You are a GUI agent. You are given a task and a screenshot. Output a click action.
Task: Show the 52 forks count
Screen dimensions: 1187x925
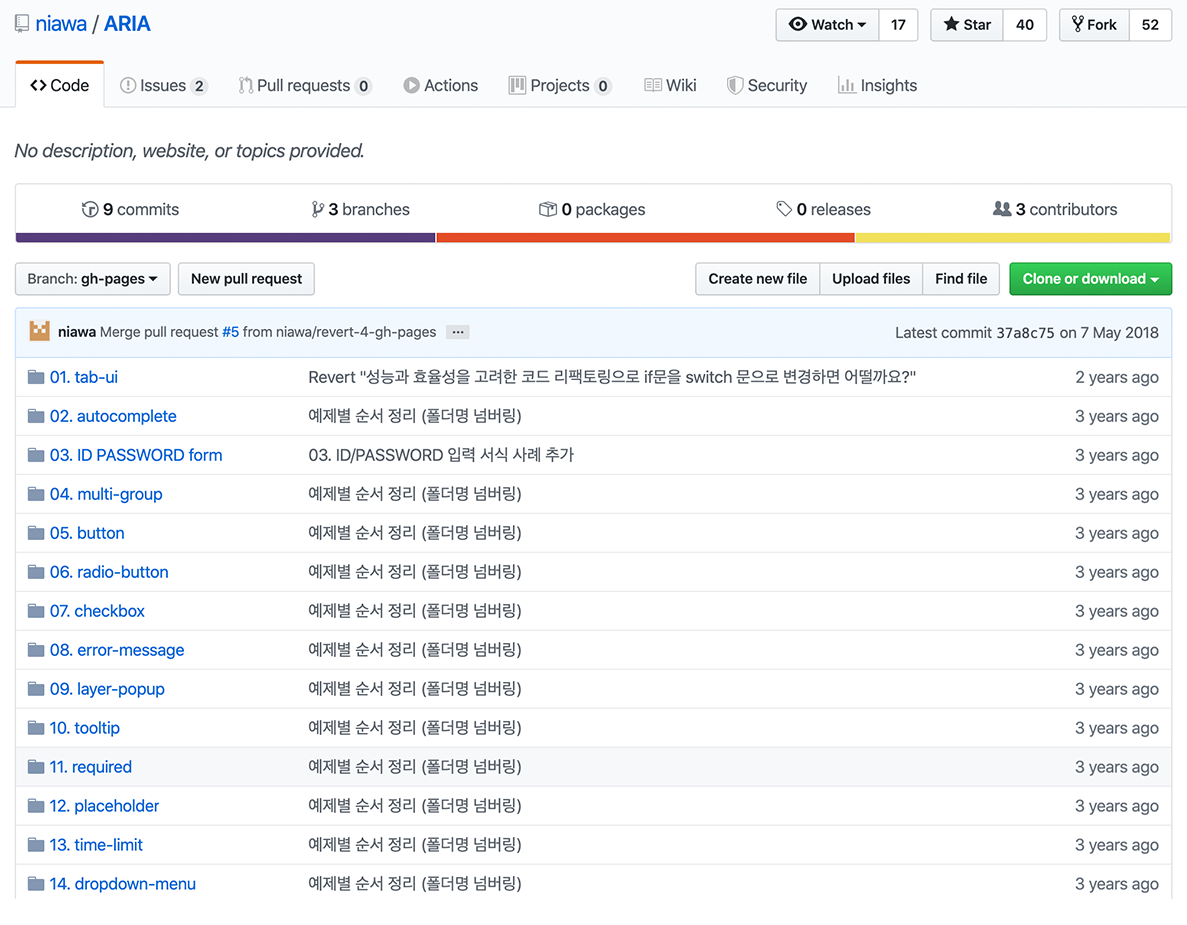pyautogui.click(x=1151, y=25)
